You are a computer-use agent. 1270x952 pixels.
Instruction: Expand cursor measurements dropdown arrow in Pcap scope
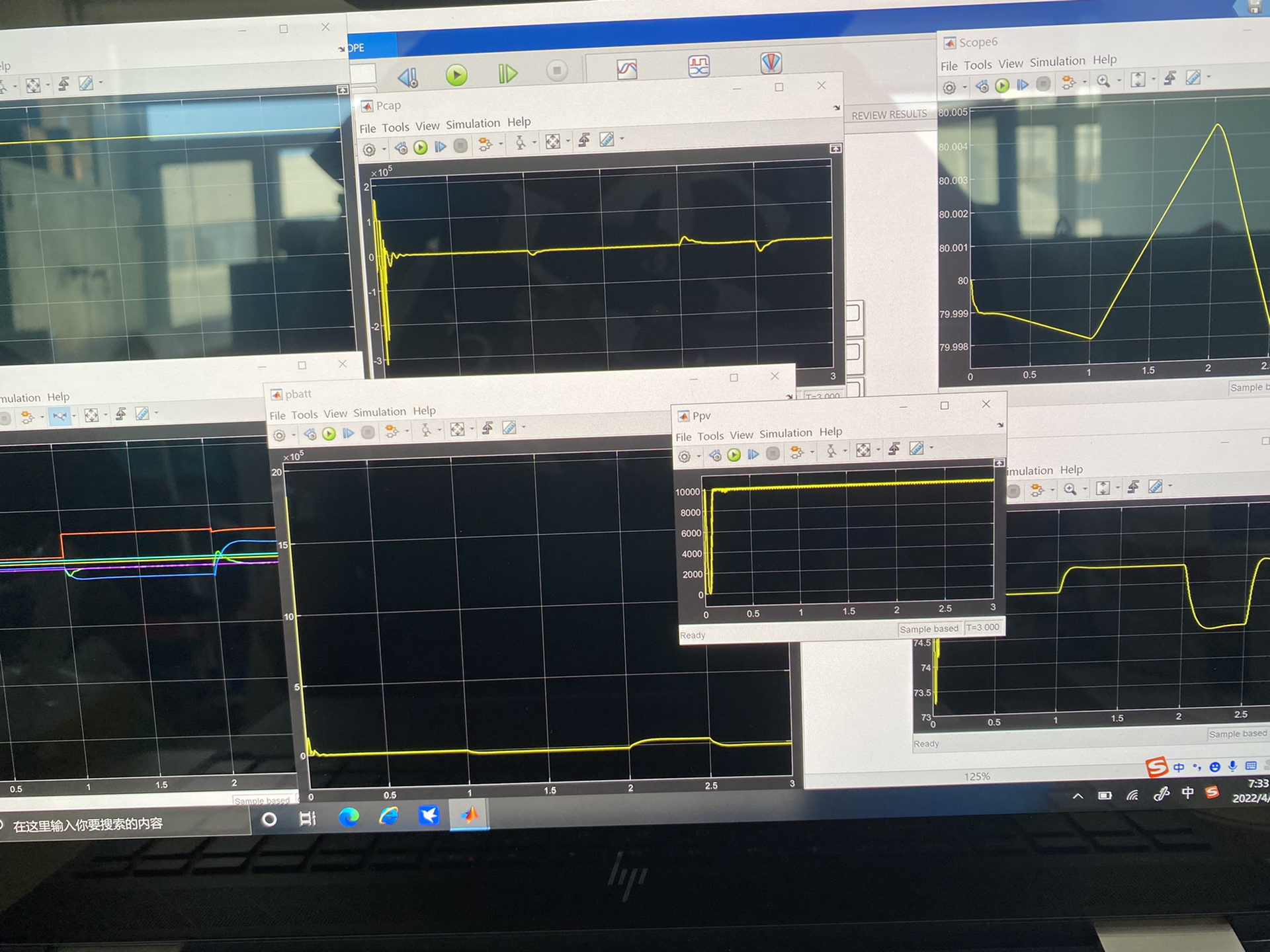[622, 139]
